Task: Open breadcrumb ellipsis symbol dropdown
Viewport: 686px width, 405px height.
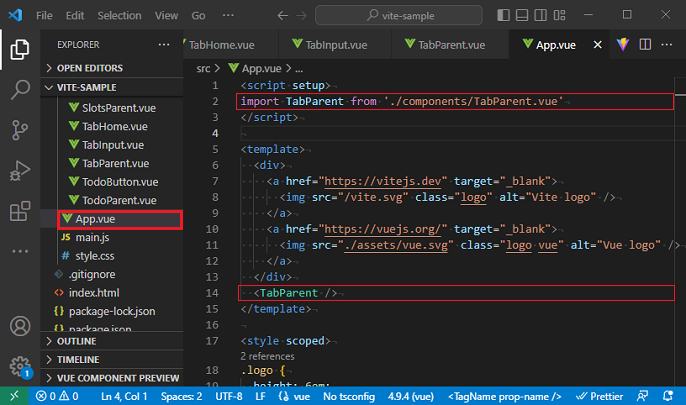Action: 299,69
